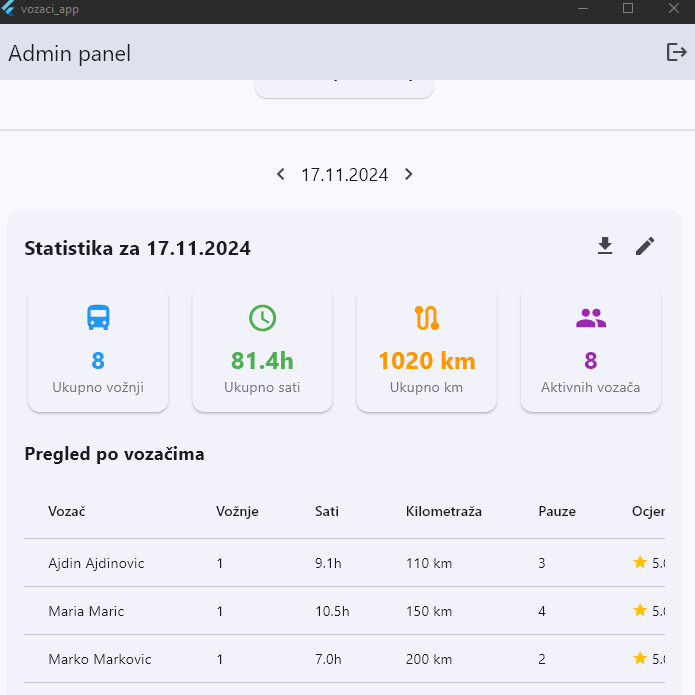Click the date 17.11.2024 between the arrows
This screenshot has width=695, height=695.
pos(344,175)
